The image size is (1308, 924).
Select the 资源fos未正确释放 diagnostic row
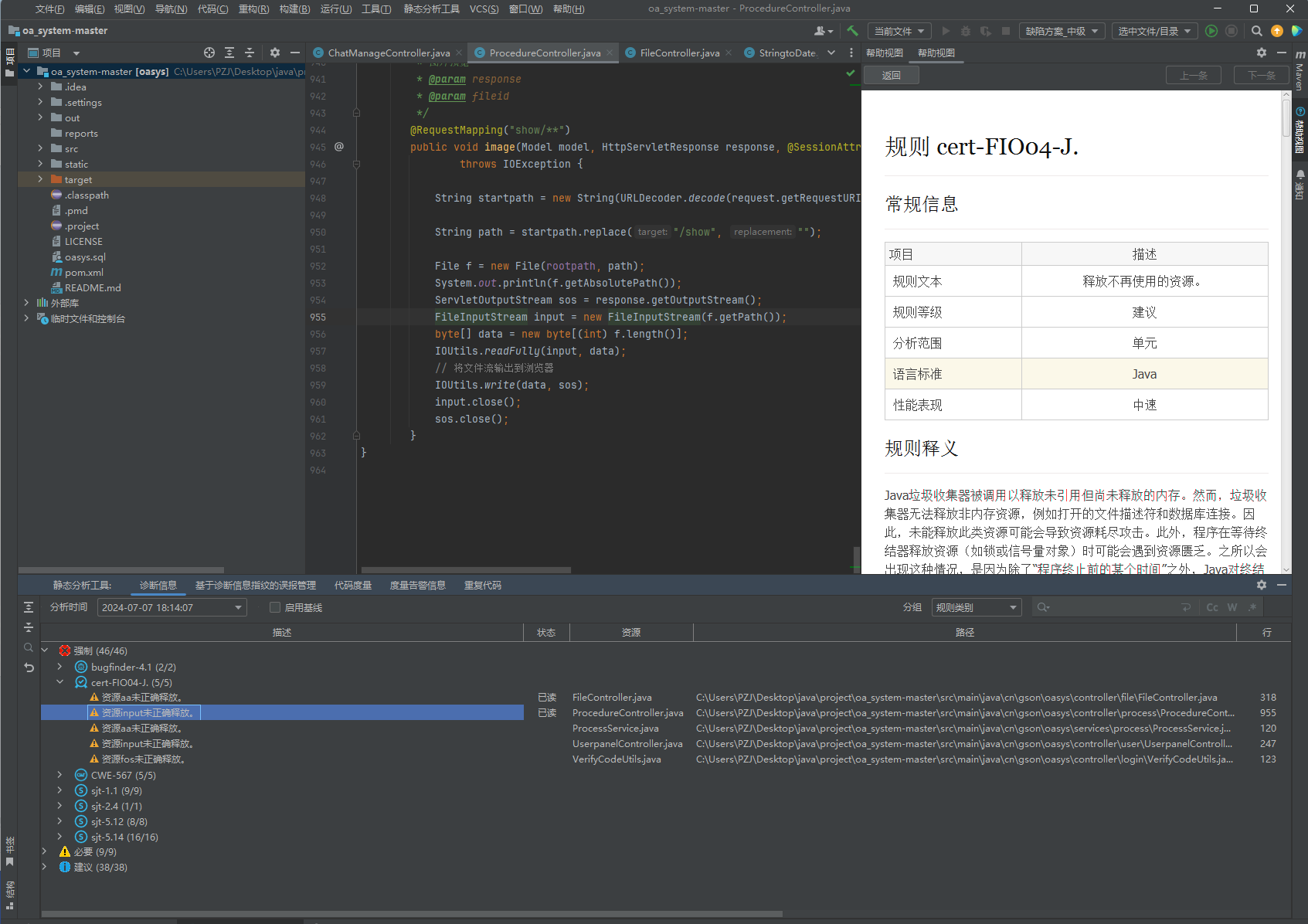144,759
